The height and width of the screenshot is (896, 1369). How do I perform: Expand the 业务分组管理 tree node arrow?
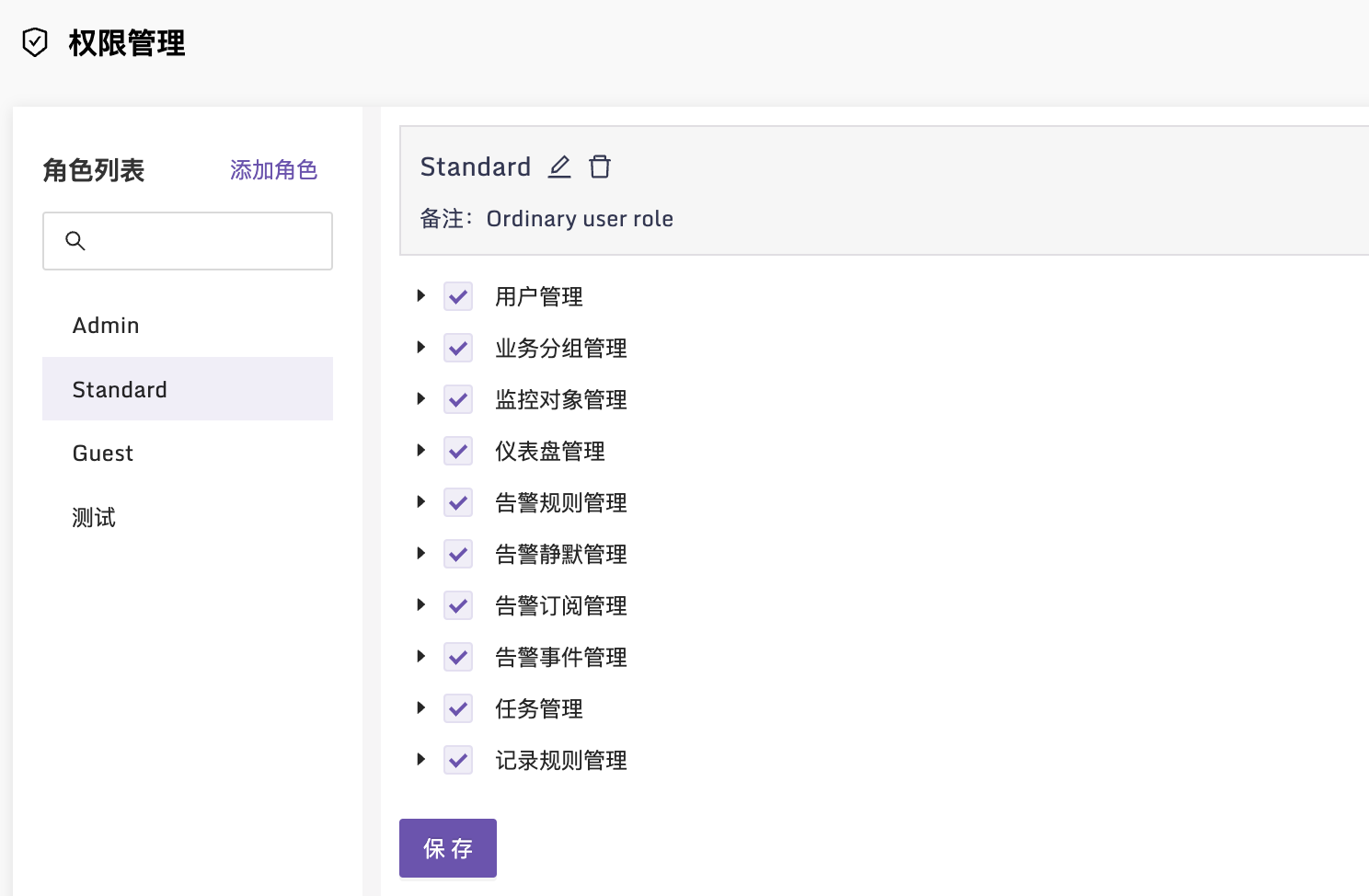click(x=420, y=347)
